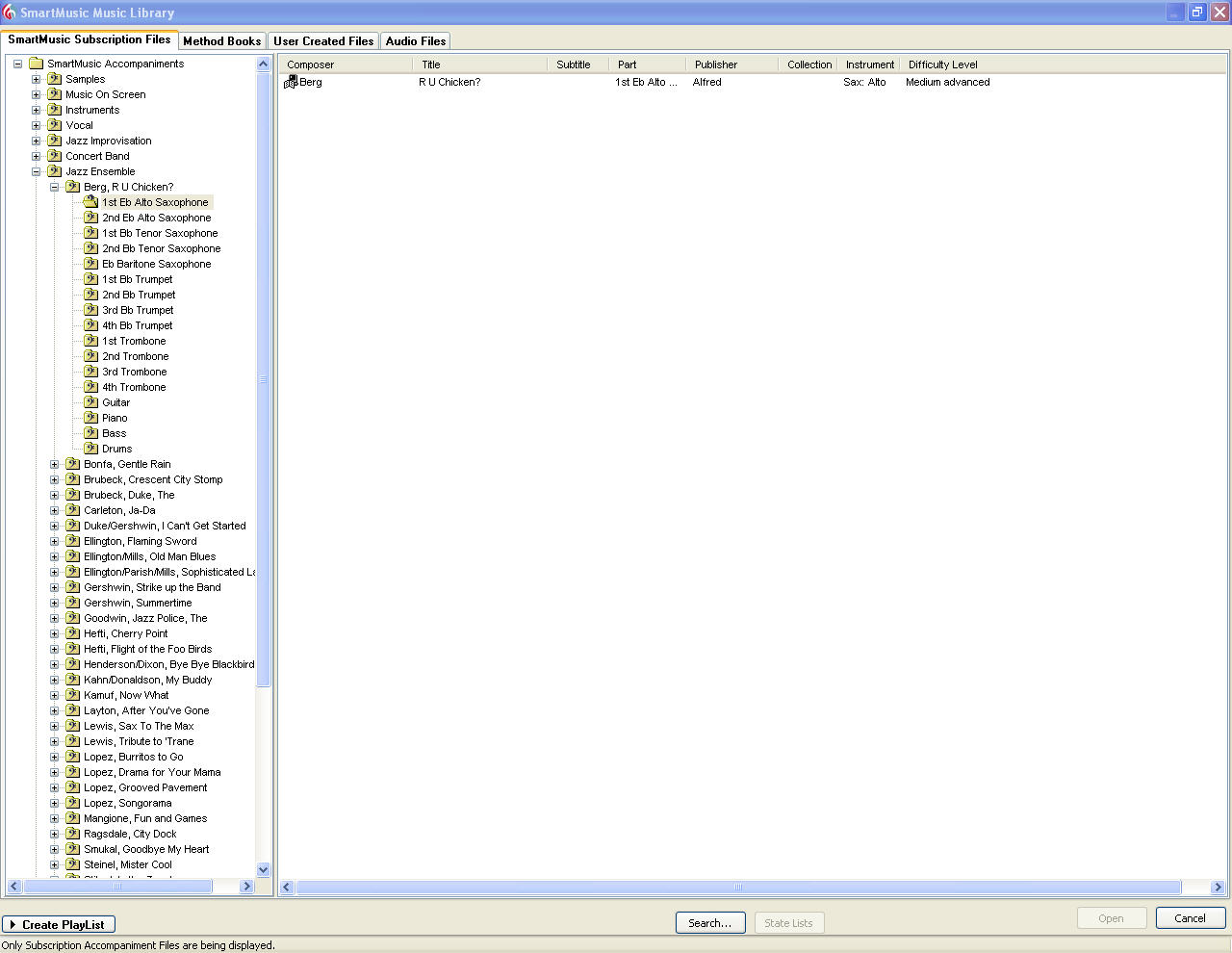Viewport: 1232px width, 953px height.
Task: Open the Audio Files tab
Action: [416, 41]
